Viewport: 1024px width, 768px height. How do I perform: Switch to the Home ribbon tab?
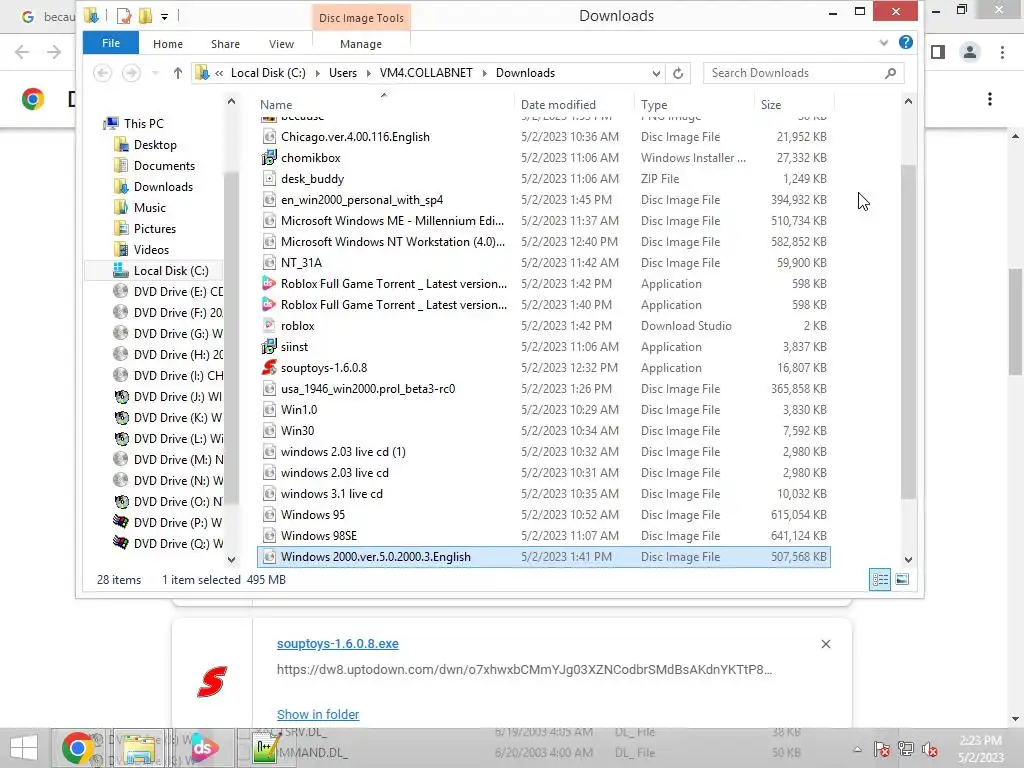click(168, 44)
